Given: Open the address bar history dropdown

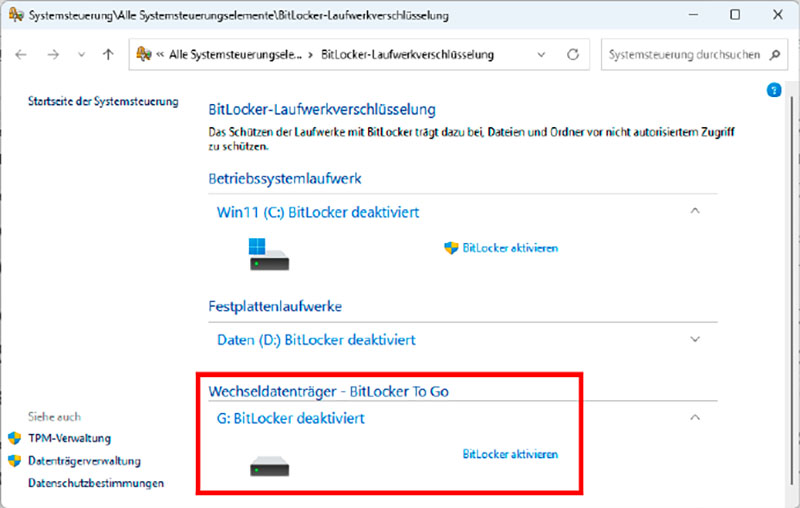Looking at the screenshot, I should tap(541, 55).
